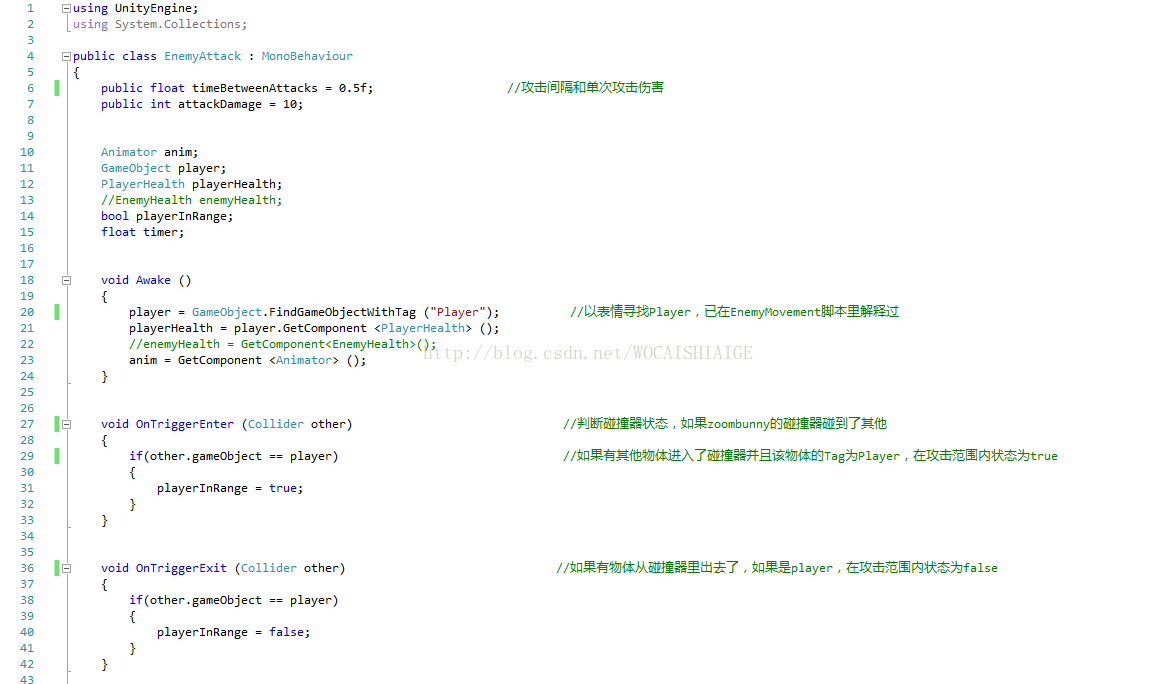Click 'float timer;' declaration
Viewport: 1156px width, 684px height.
[143, 232]
